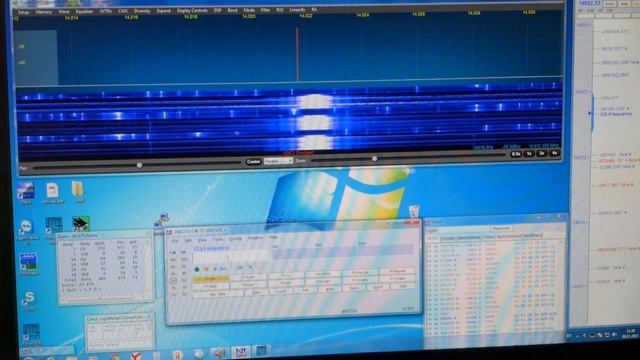Open the Config menu in the logger window
The width and height of the screenshot is (640, 360).
tap(236, 239)
